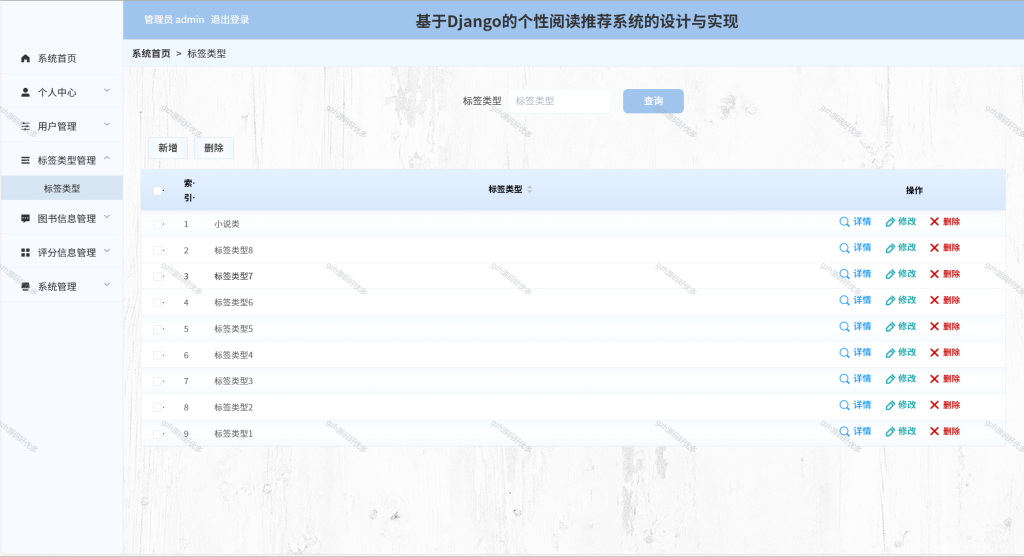Click the 系统首页 breadcrumb link
Image resolution: width=1024 pixels, height=557 pixels.
(151, 54)
